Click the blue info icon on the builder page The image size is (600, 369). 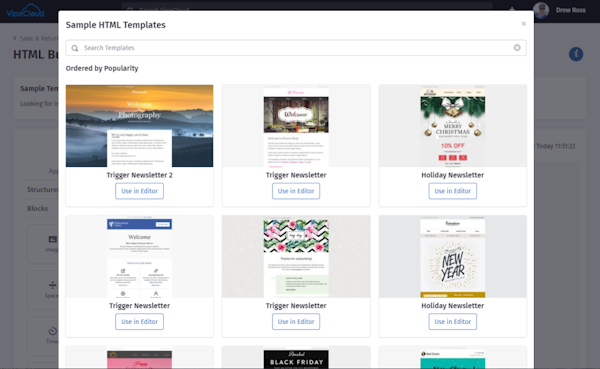click(x=576, y=54)
